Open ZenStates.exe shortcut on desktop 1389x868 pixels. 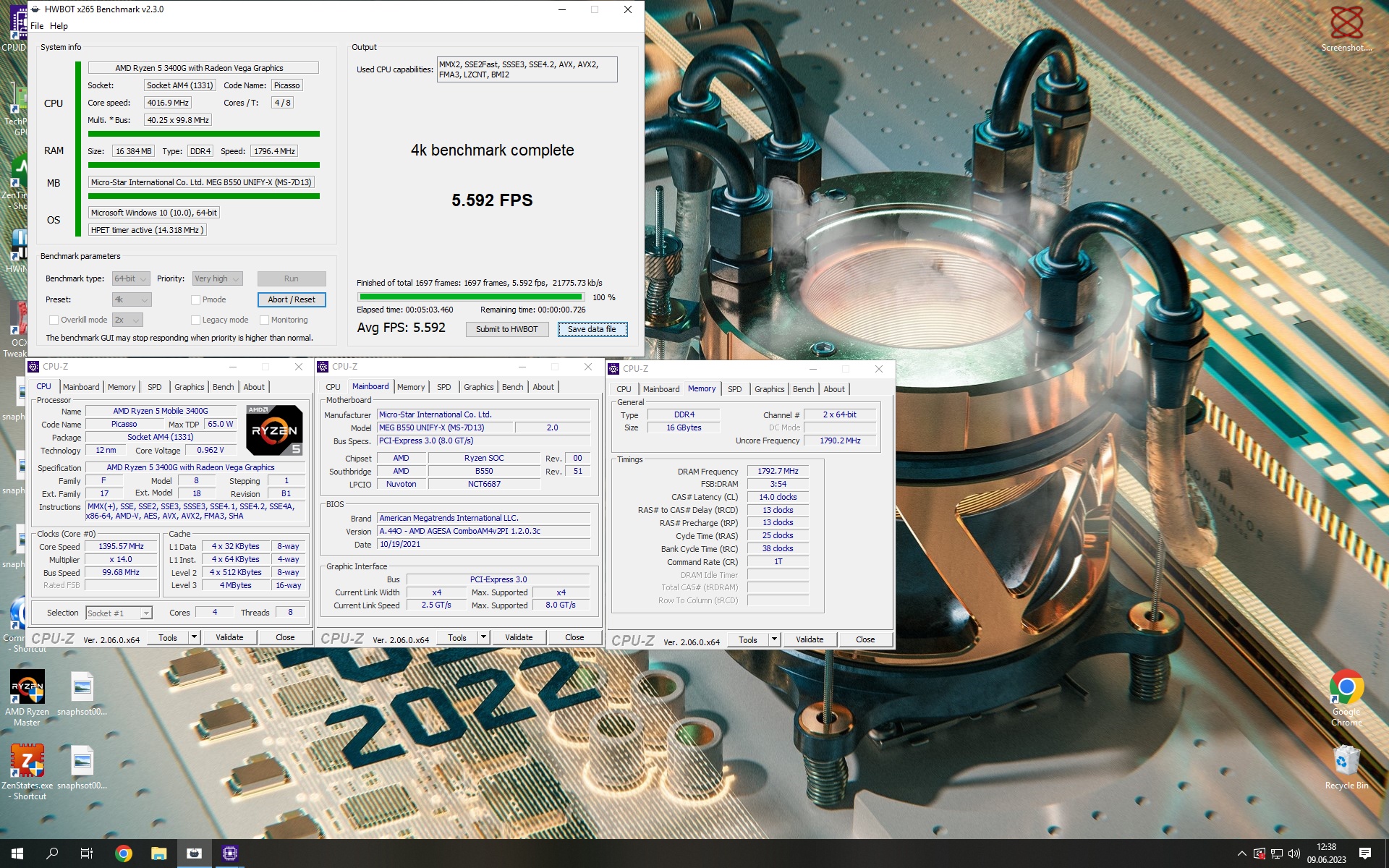(27, 771)
